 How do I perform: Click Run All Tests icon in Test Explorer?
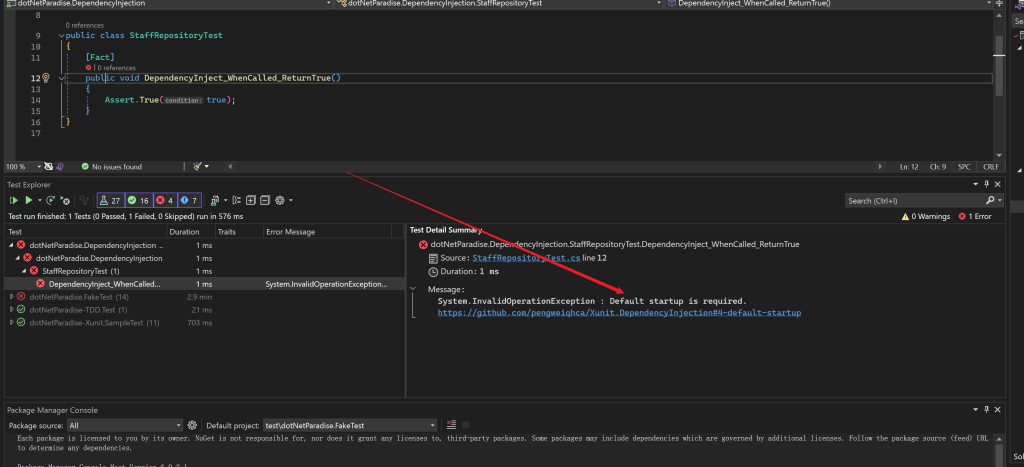click(x=14, y=200)
